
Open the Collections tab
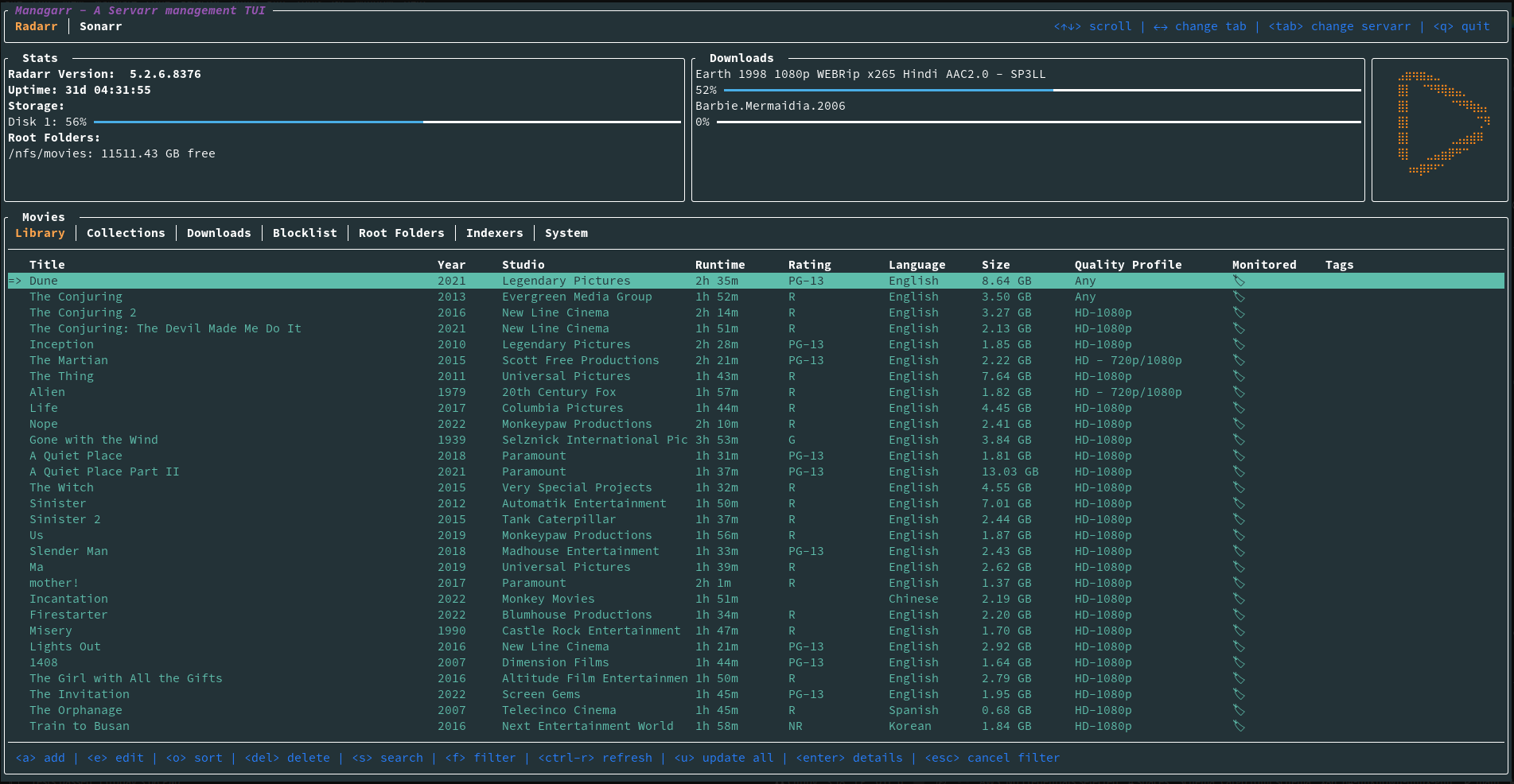point(125,232)
